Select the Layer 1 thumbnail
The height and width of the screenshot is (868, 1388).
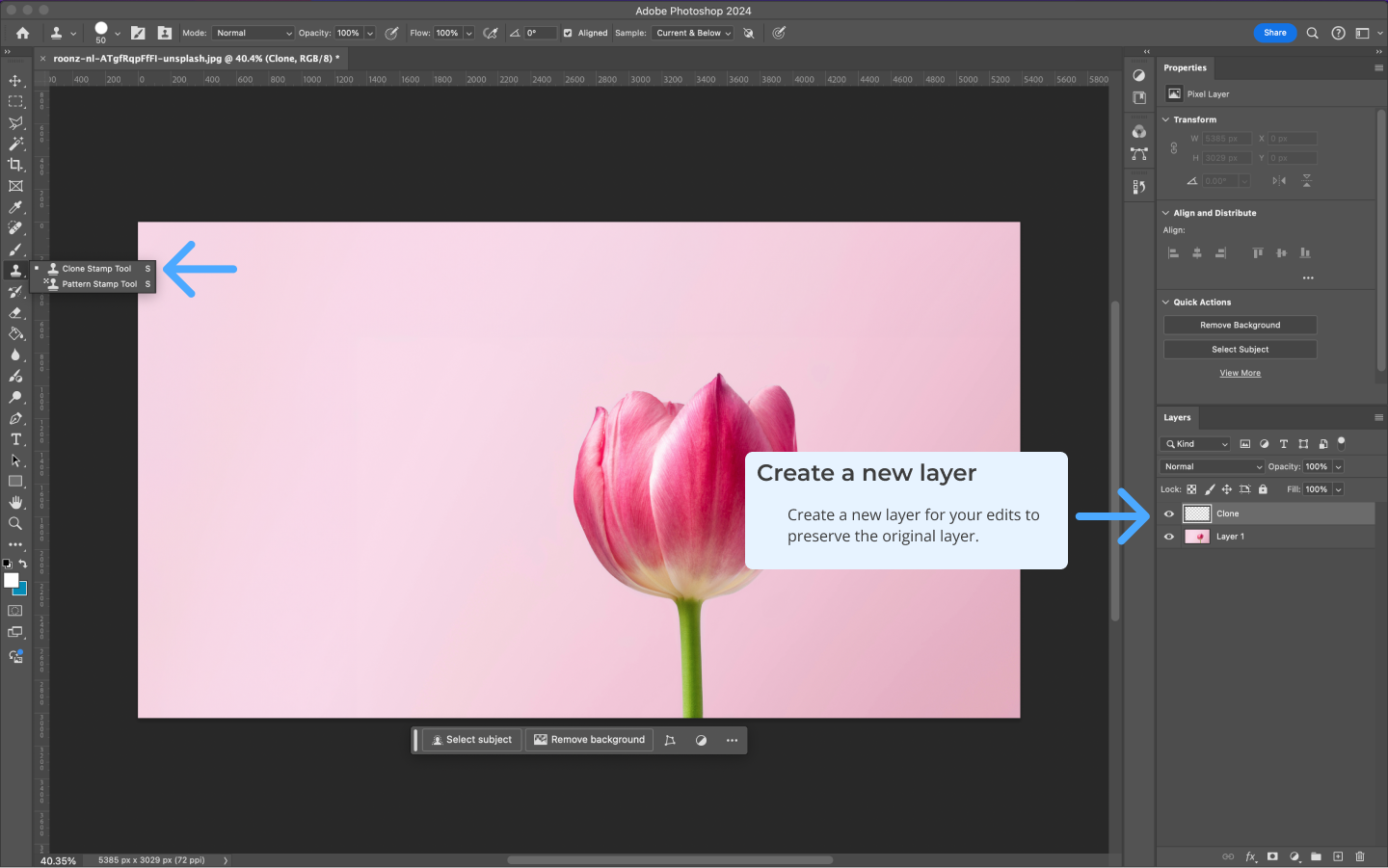[1196, 537]
